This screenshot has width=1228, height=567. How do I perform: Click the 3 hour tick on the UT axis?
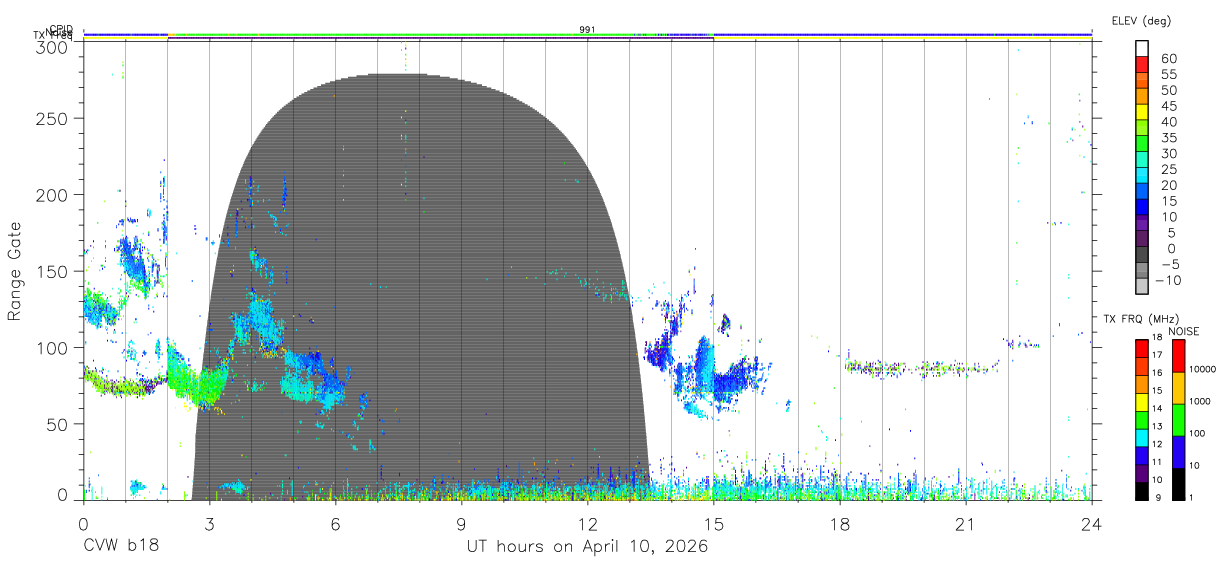pos(209,523)
